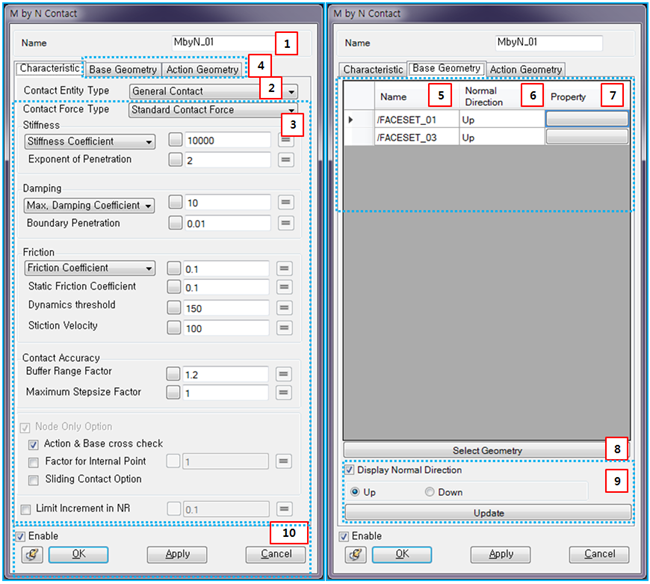The height and width of the screenshot is (584, 650).
Task: Tick the Sliding Contact Option checkbox
Action: (33, 480)
